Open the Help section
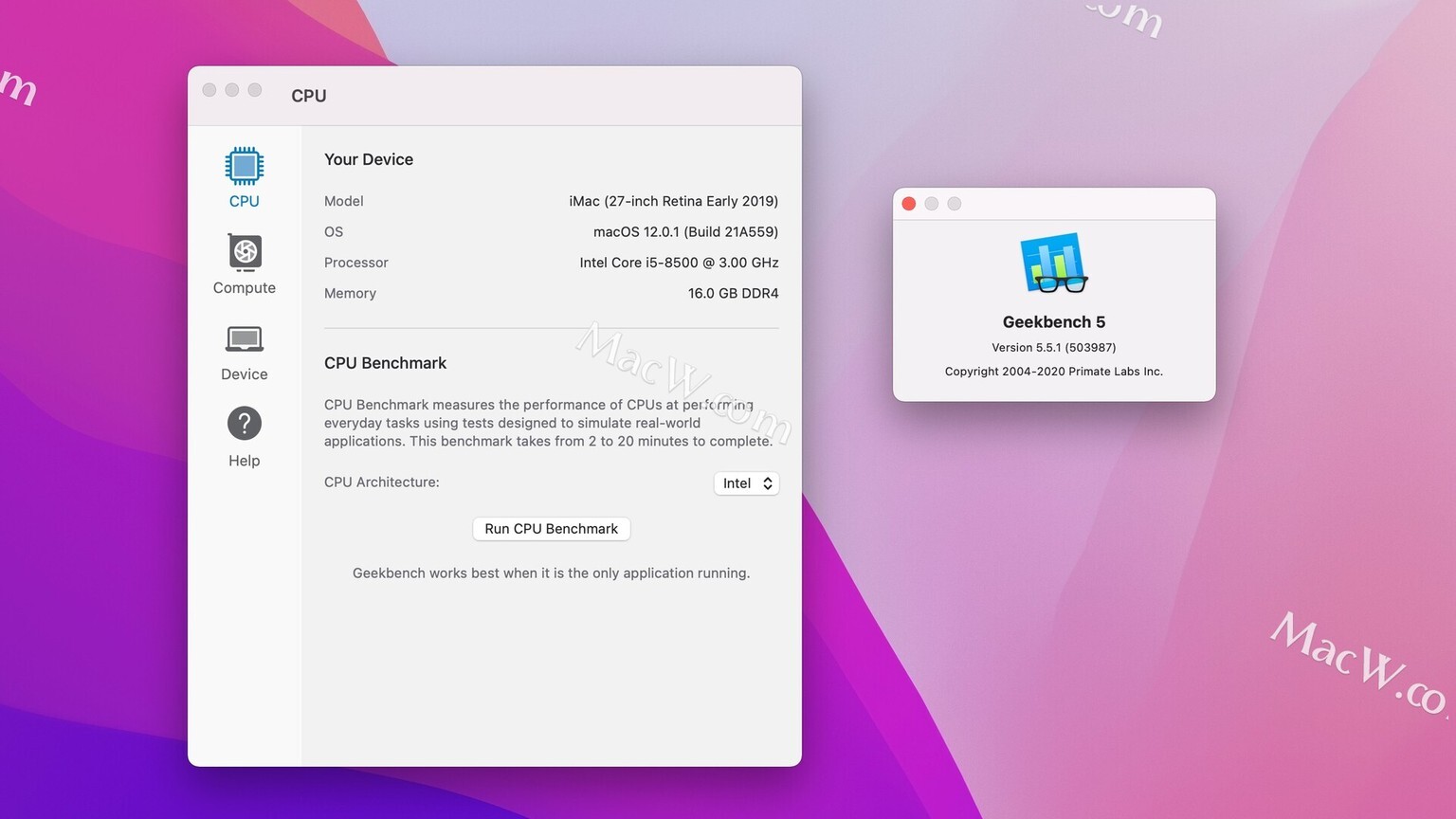The image size is (1456, 819). [244, 437]
